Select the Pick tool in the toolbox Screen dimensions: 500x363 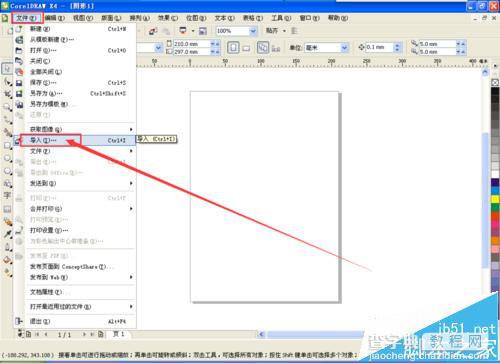point(7,69)
